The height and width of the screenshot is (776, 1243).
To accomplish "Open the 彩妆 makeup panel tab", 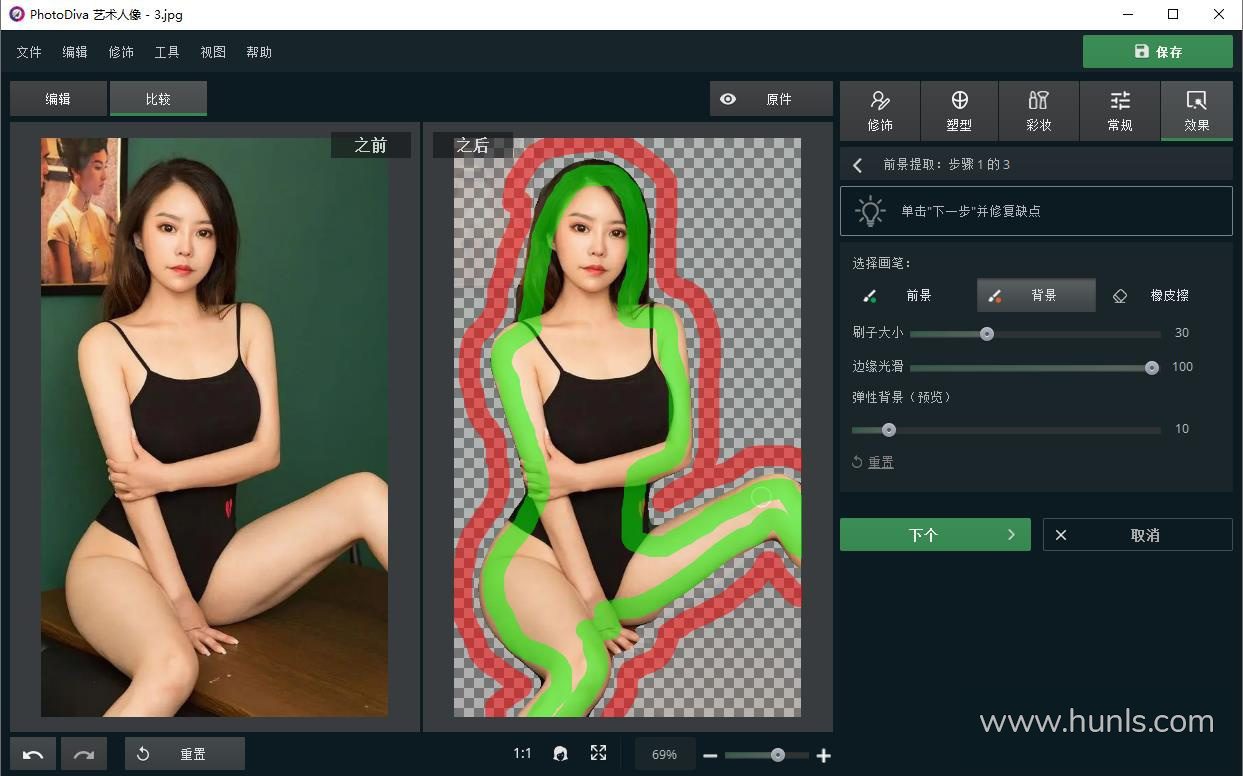I will point(1039,111).
